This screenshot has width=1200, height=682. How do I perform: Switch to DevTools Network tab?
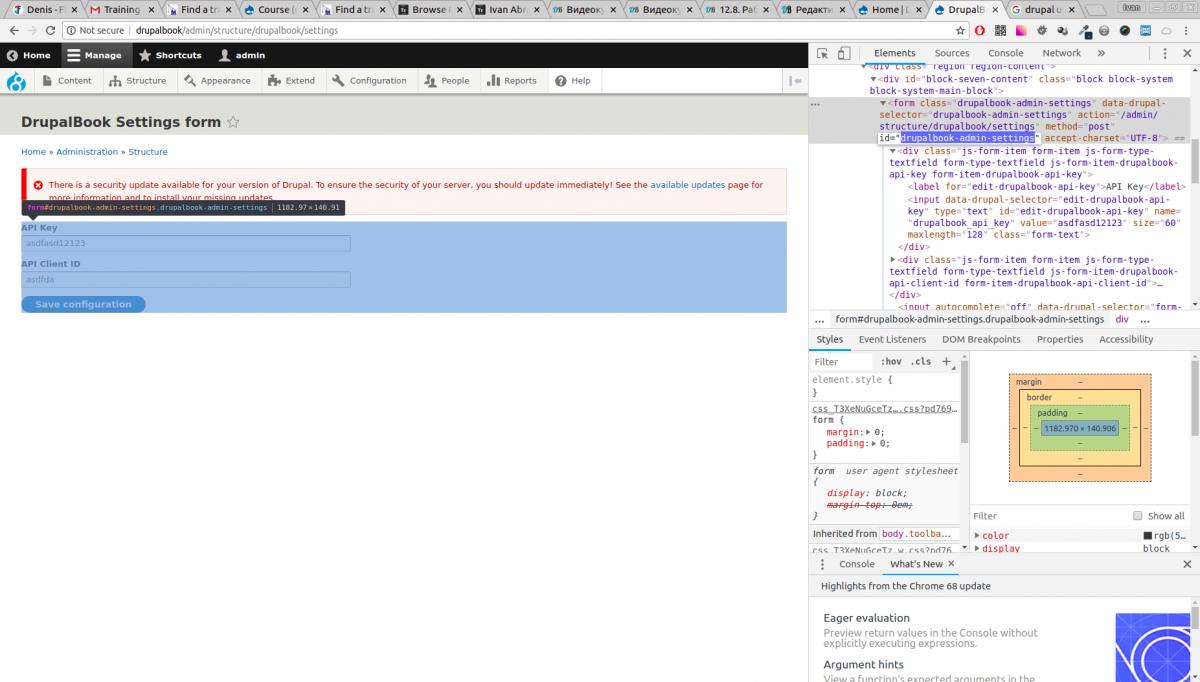[1062, 53]
